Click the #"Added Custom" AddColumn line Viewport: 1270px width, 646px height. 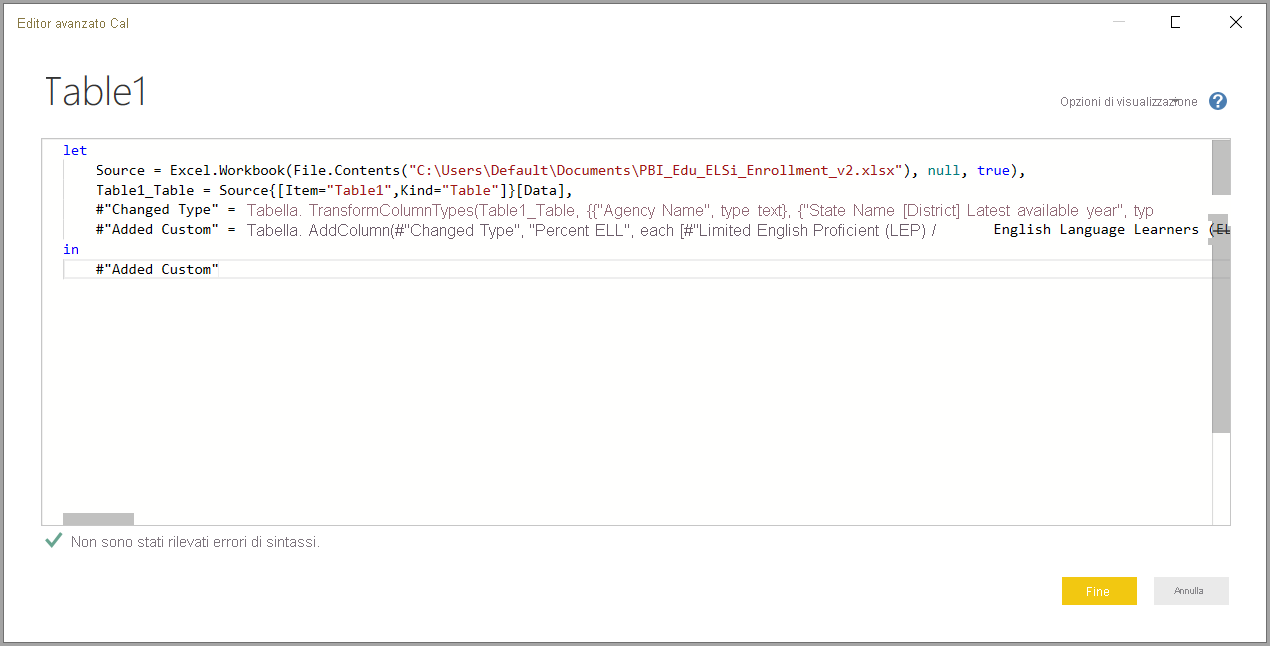point(663,230)
